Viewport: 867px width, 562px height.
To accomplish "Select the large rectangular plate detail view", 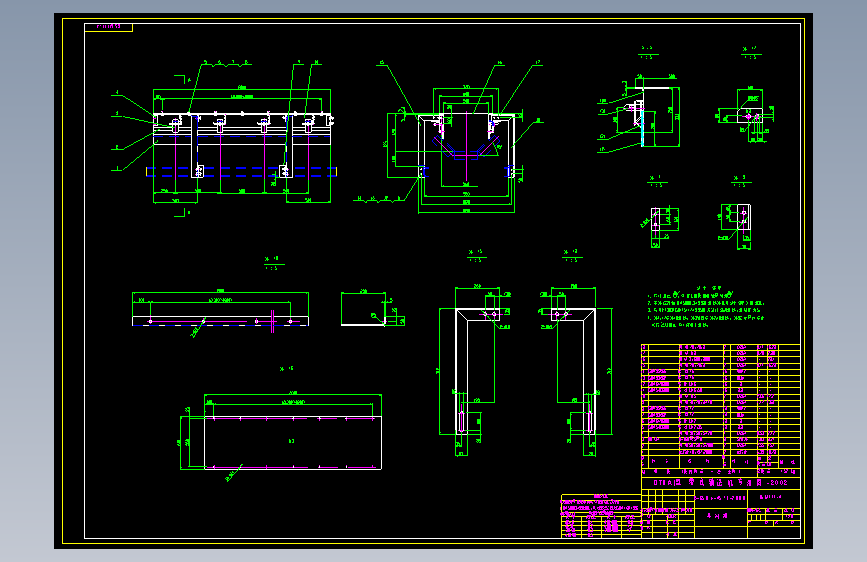I will tap(281, 434).
